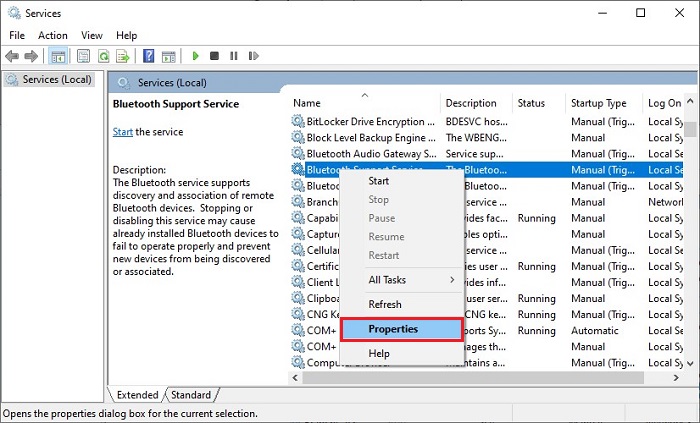700x423 pixels.
Task: Click the Back arrow toolbar icon
Action: click(12, 56)
